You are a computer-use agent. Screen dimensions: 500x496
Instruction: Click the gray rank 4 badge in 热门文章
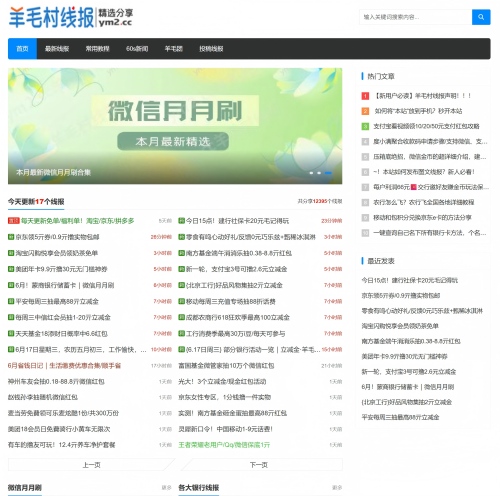click(x=365, y=142)
